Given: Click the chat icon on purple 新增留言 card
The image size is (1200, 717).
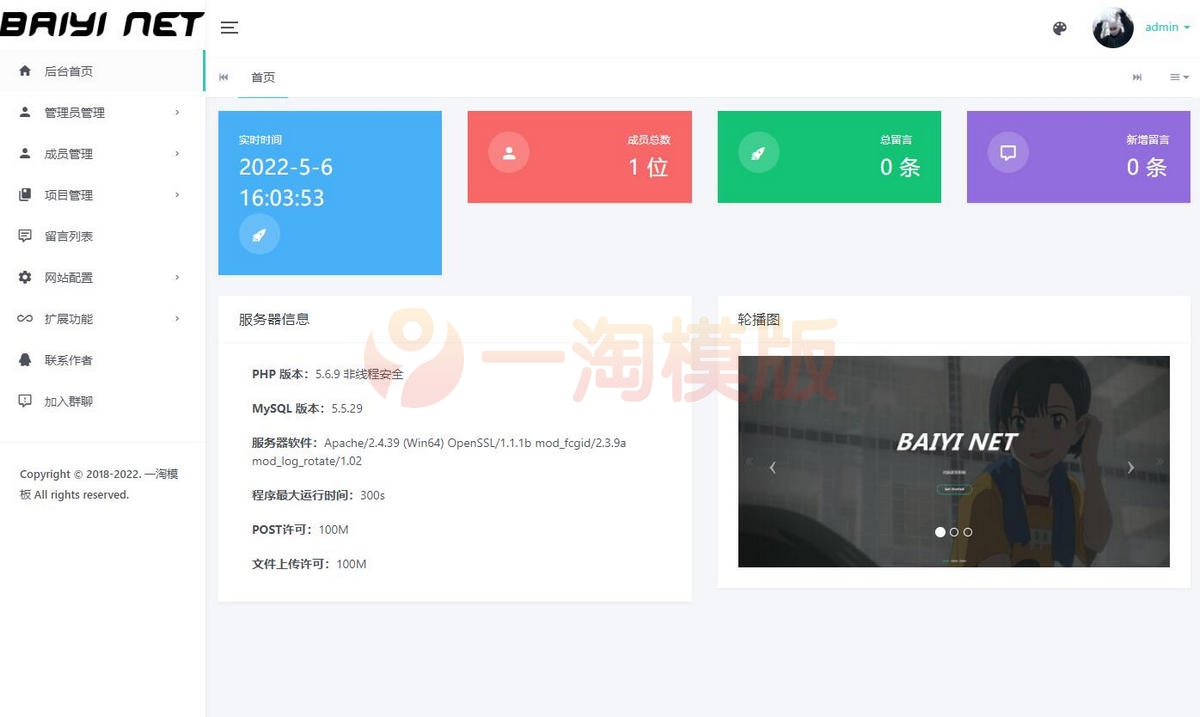Looking at the screenshot, I should [1007, 152].
